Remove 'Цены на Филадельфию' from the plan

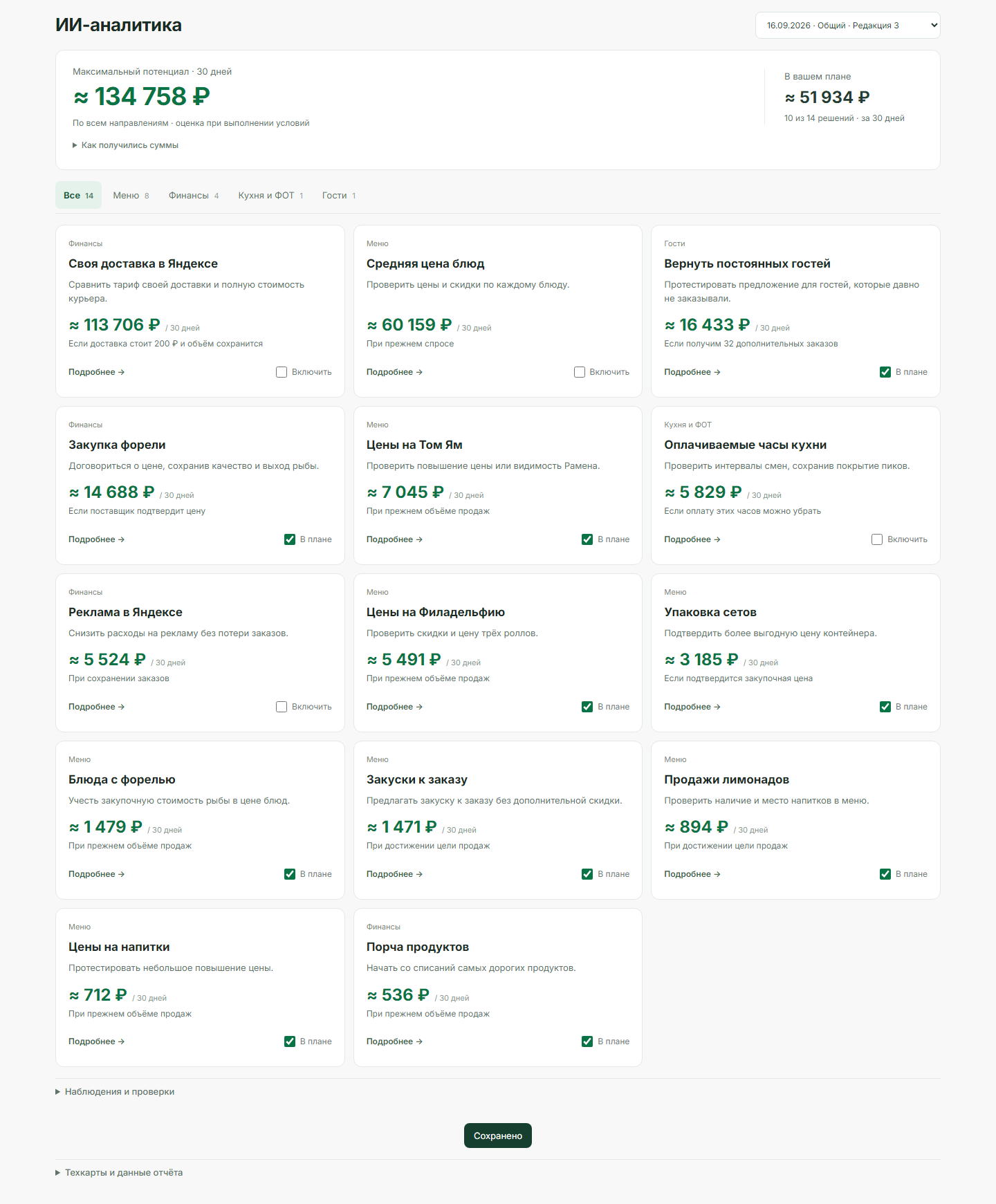[x=587, y=707]
